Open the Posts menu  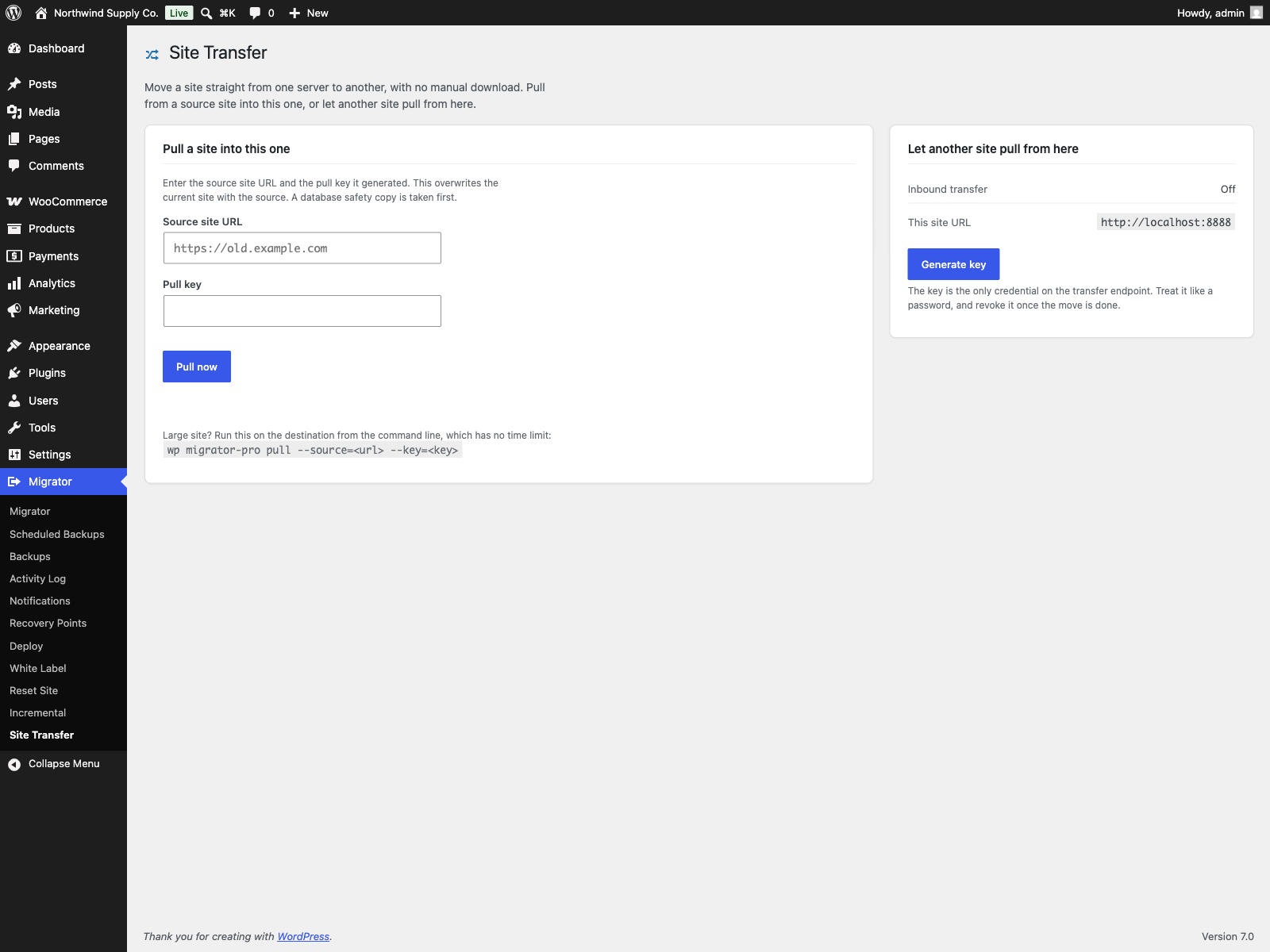(63, 84)
